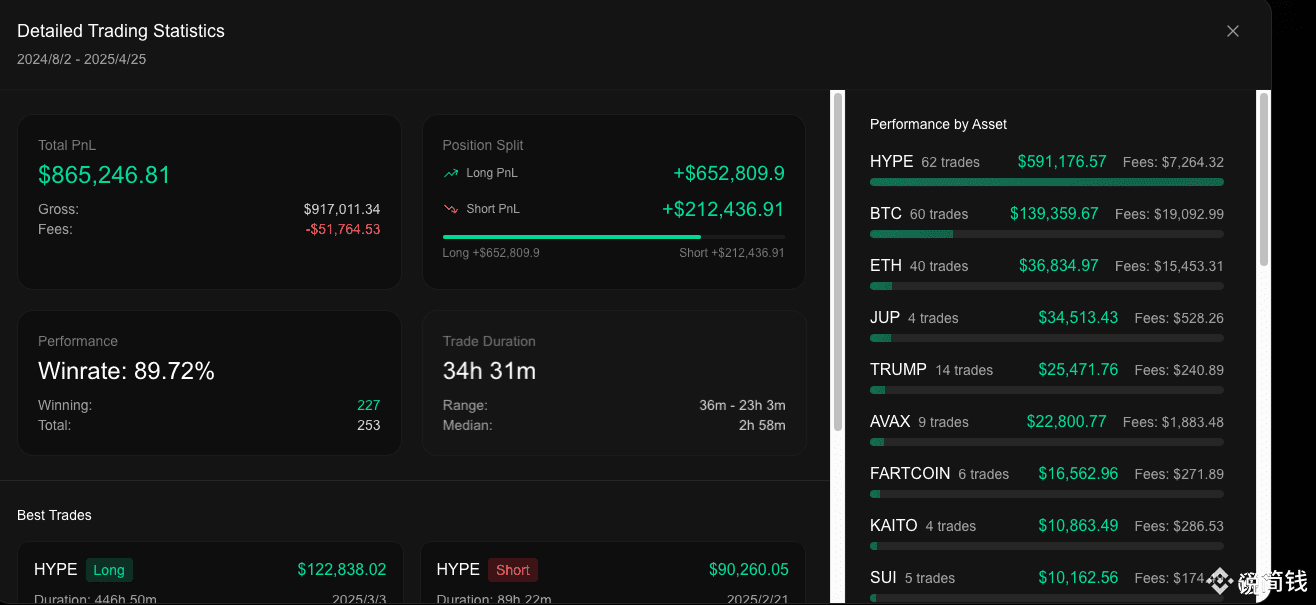This screenshot has height=605, width=1316.
Task: Click the Trade Duration value 34h 31m
Action: click(490, 371)
